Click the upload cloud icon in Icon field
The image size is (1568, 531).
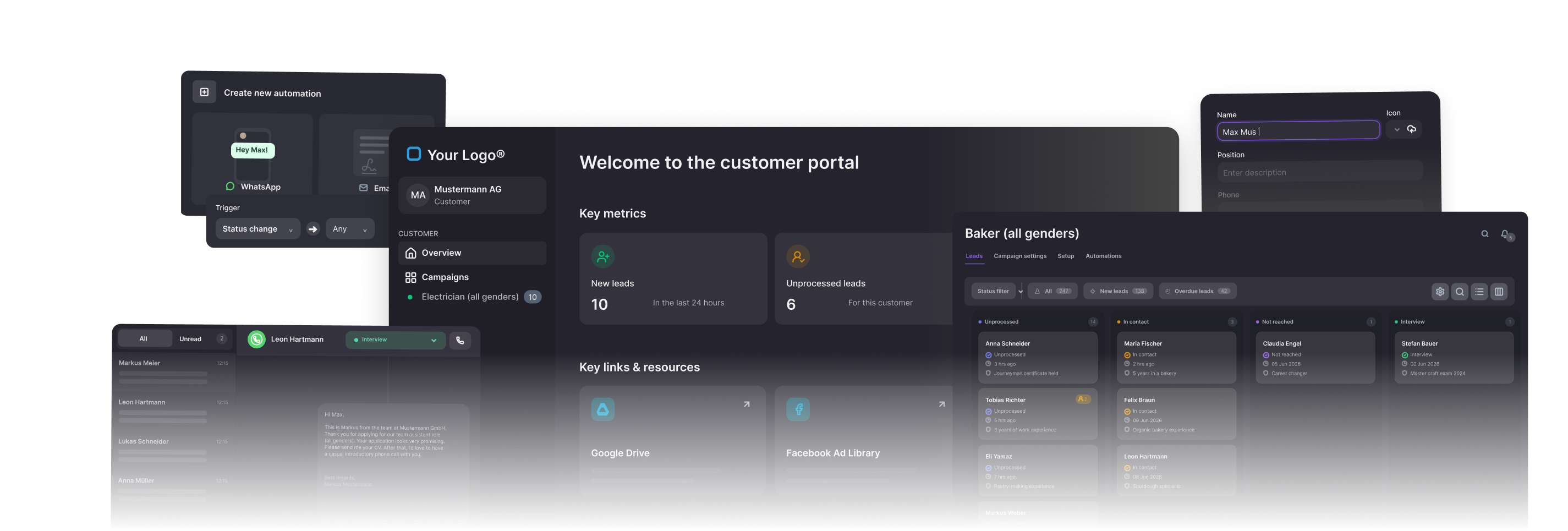click(x=1412, y=129)
